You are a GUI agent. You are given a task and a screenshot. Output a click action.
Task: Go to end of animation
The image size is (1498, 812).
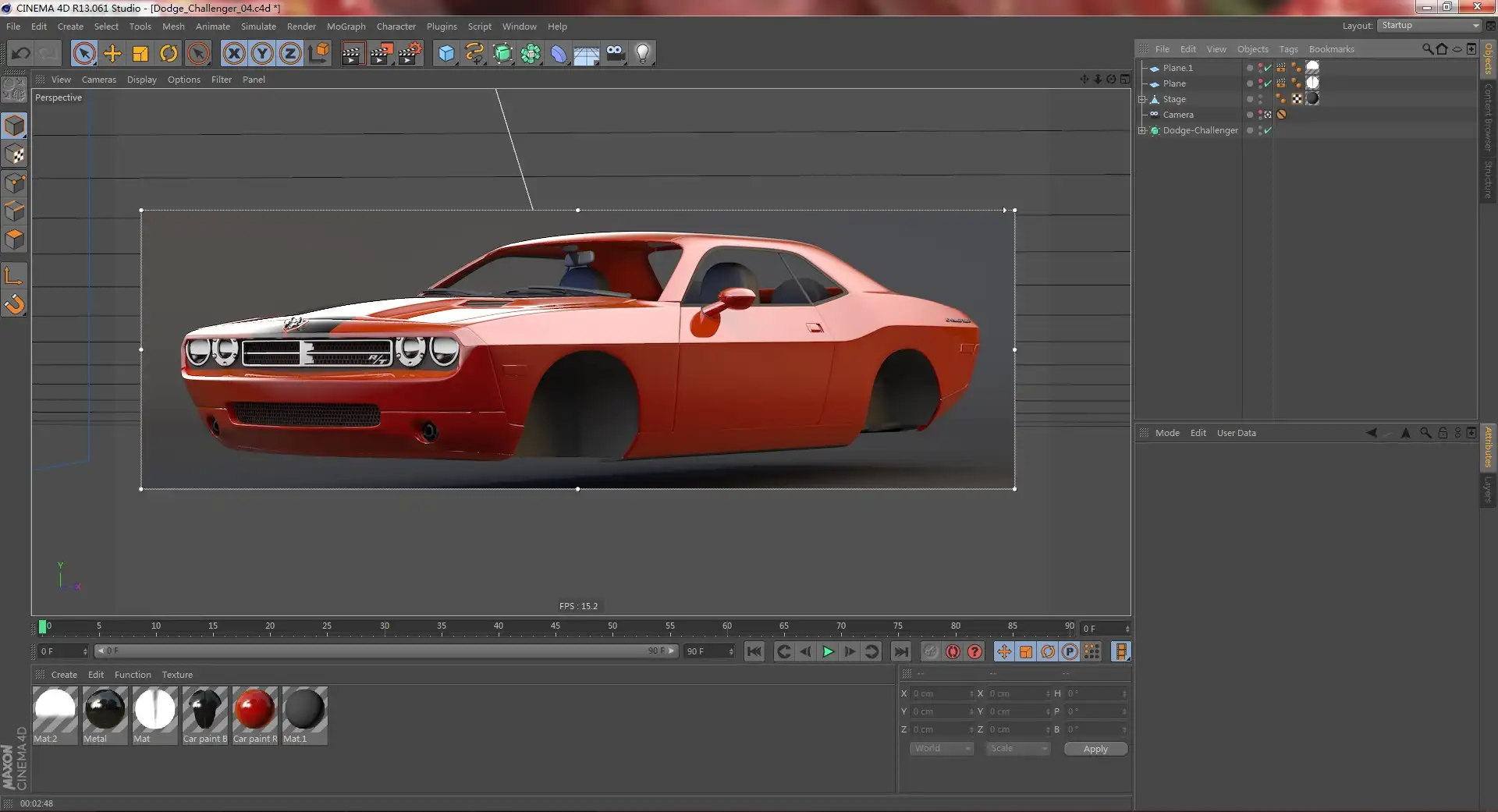coord(901,651)
